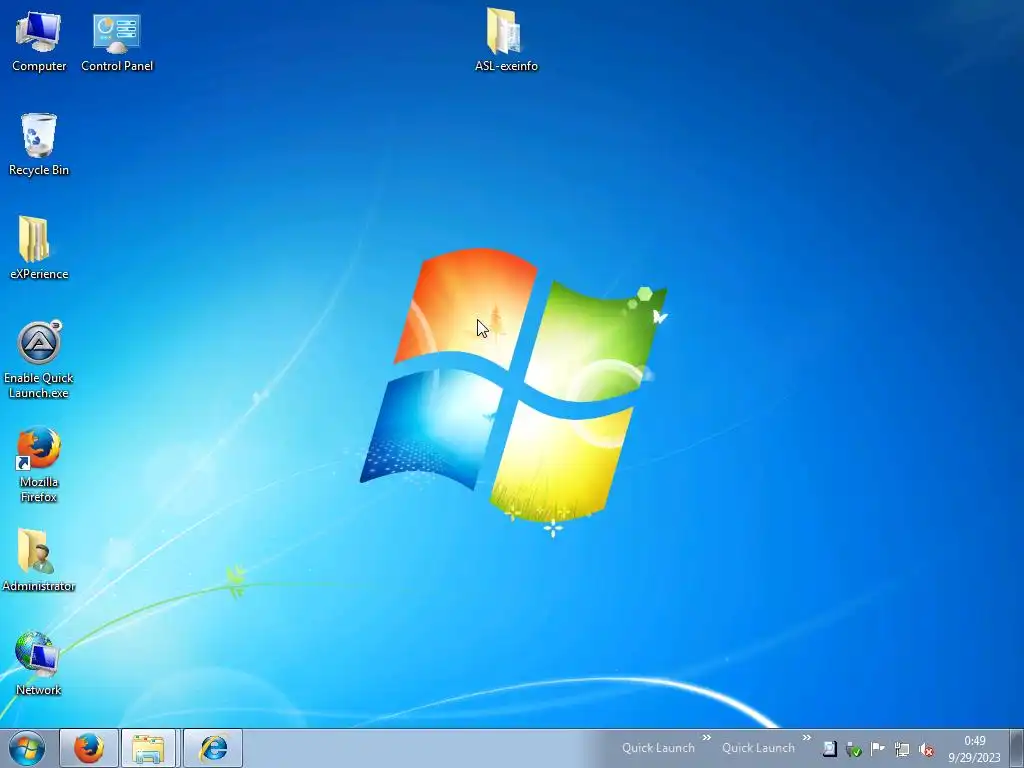Viewport: 1024px width, 768px height.
Task: Expand the Quick Launch chevron nearest tray icons
Action: pyautogui.click(x=807, y=737)
